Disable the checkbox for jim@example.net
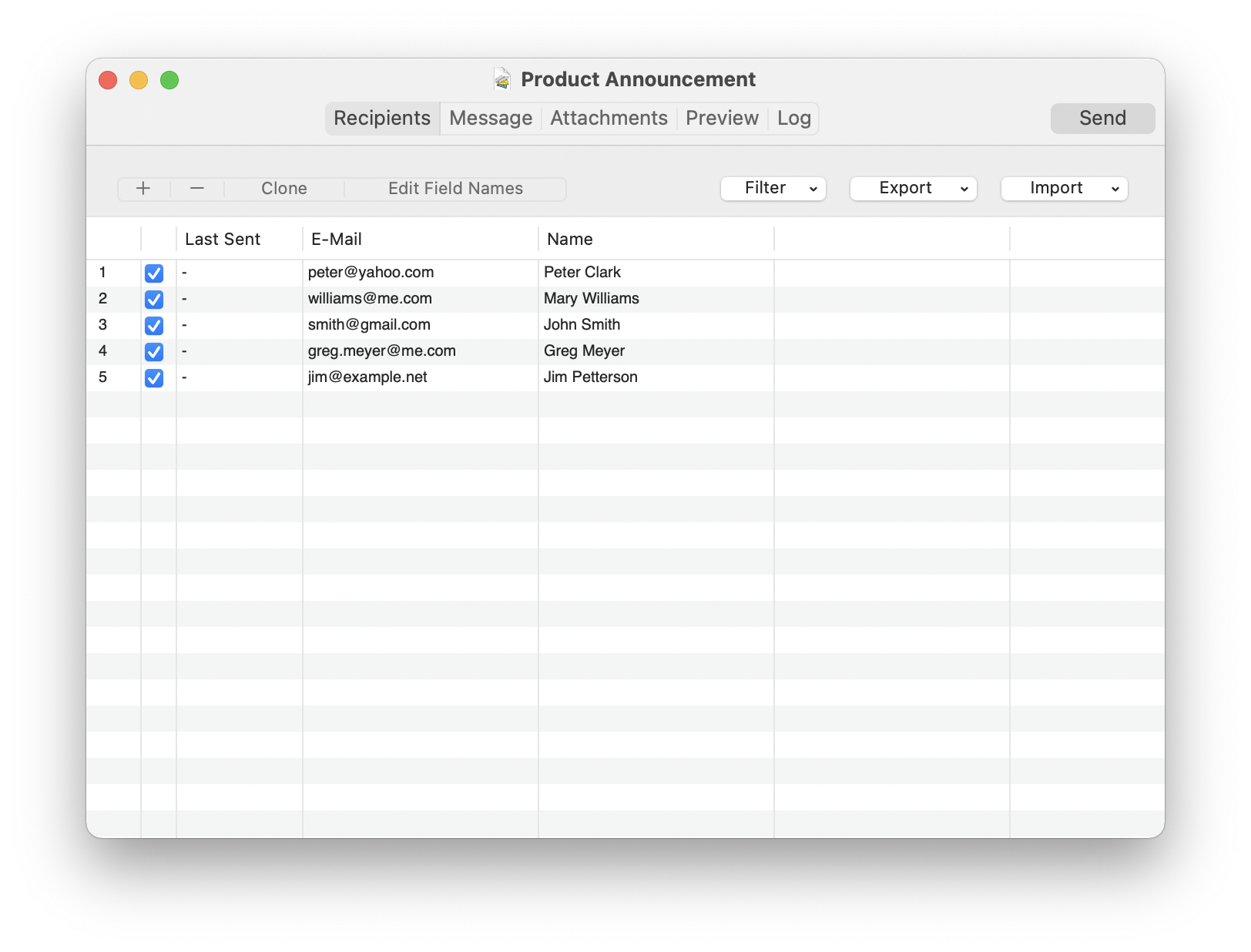The height and width of the screenshot is (952, 1251). pos(154,378)
